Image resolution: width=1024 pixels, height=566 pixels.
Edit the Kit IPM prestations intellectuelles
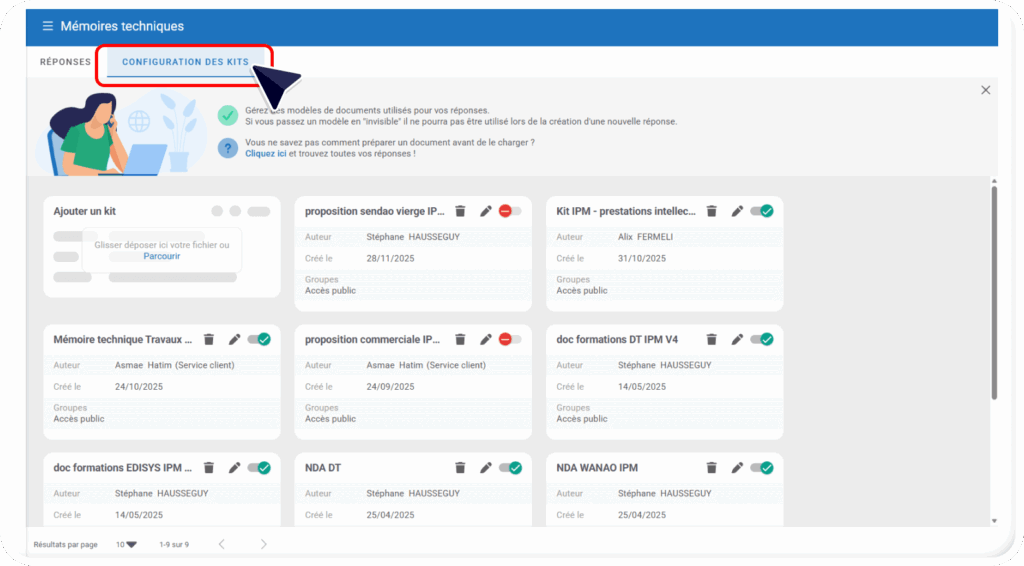(x=737, y=211)
